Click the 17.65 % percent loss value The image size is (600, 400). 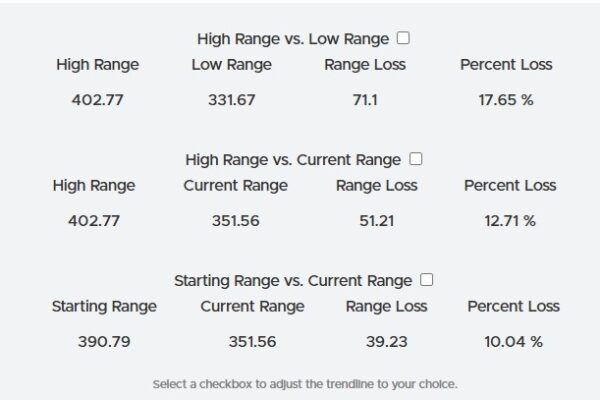[506, 100]
